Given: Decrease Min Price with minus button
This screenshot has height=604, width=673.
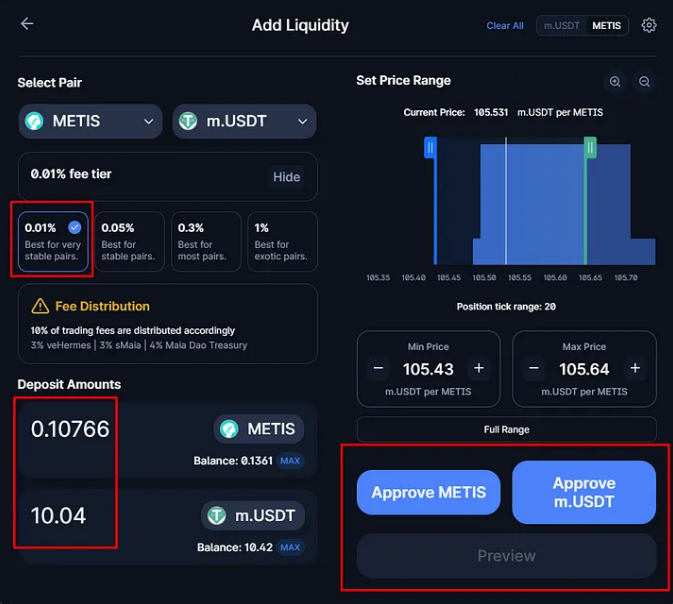Looking at the screenshot, I should pyautogui.click(x=378, y=368).
